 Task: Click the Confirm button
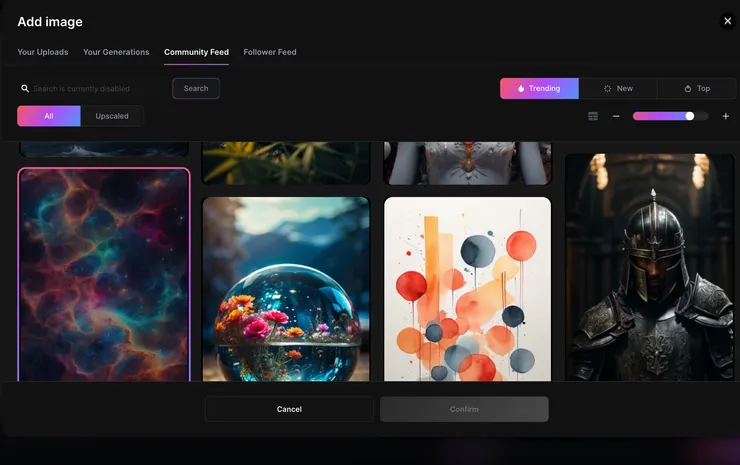[464, 409]
